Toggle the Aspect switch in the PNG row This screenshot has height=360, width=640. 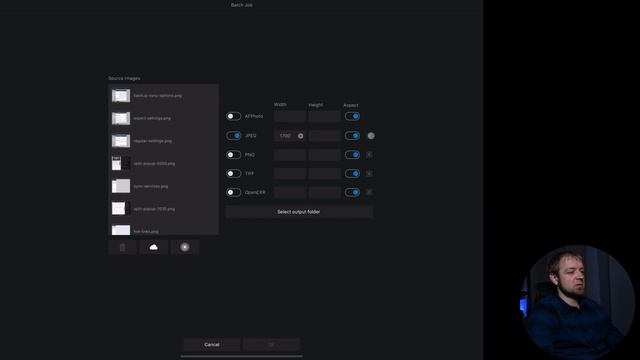tap(352, 155)
